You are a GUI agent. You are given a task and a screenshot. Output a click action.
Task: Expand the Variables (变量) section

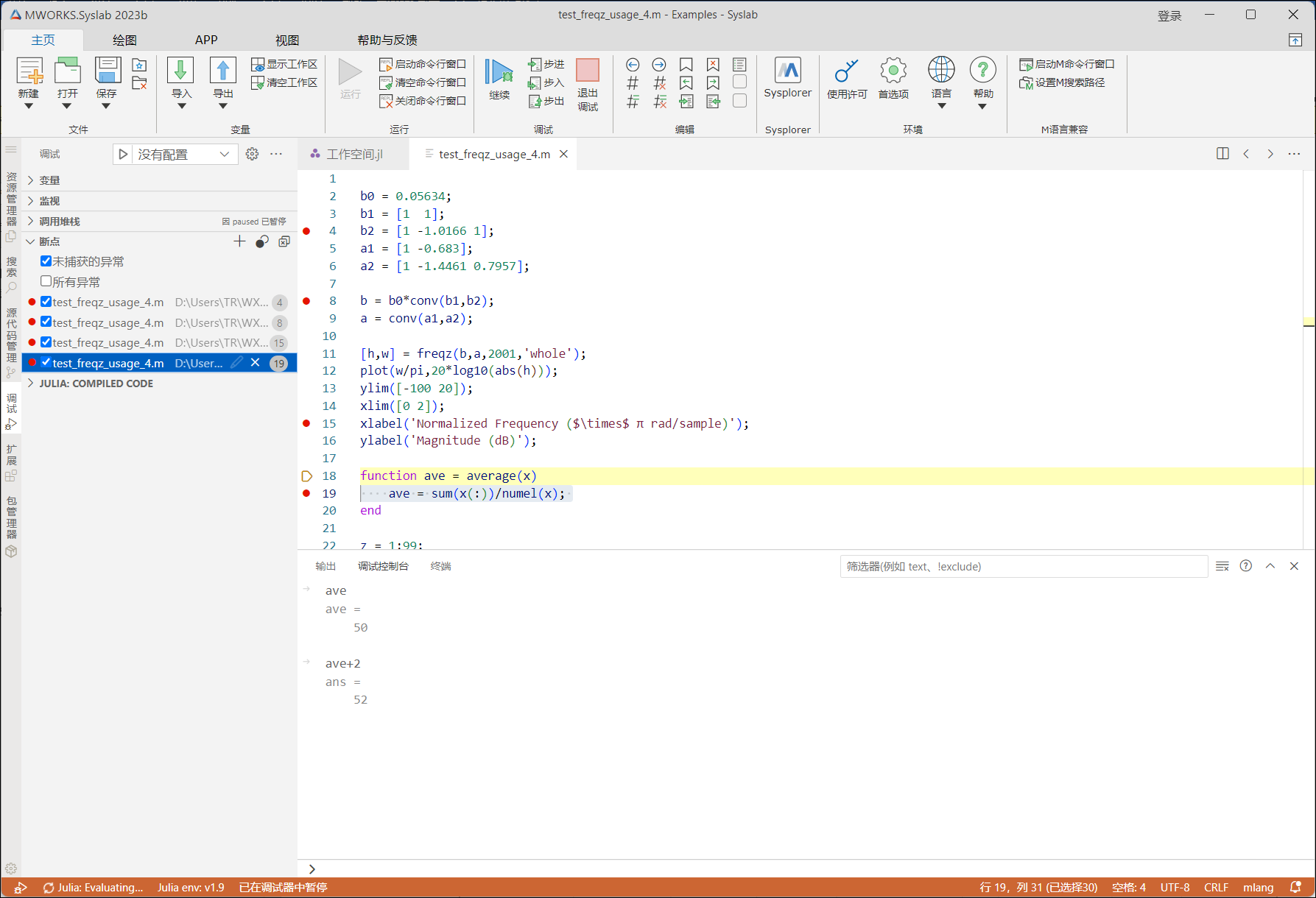click(49, 180)
